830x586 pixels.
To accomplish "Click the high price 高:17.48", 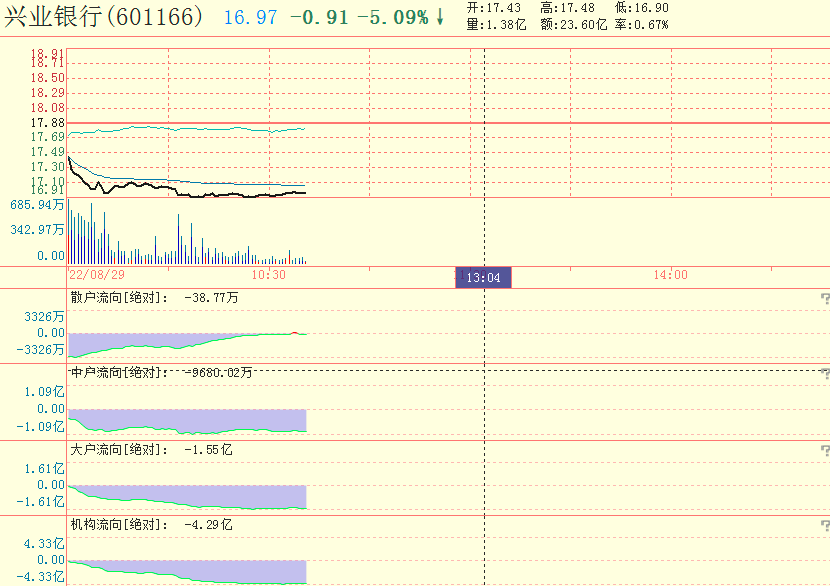I will click(567, 8).
